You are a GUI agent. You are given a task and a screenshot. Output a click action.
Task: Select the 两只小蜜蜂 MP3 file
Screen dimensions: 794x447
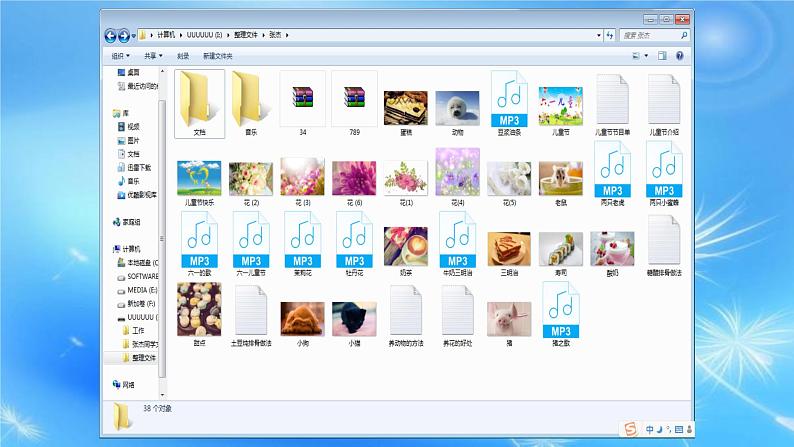(664, 174)
